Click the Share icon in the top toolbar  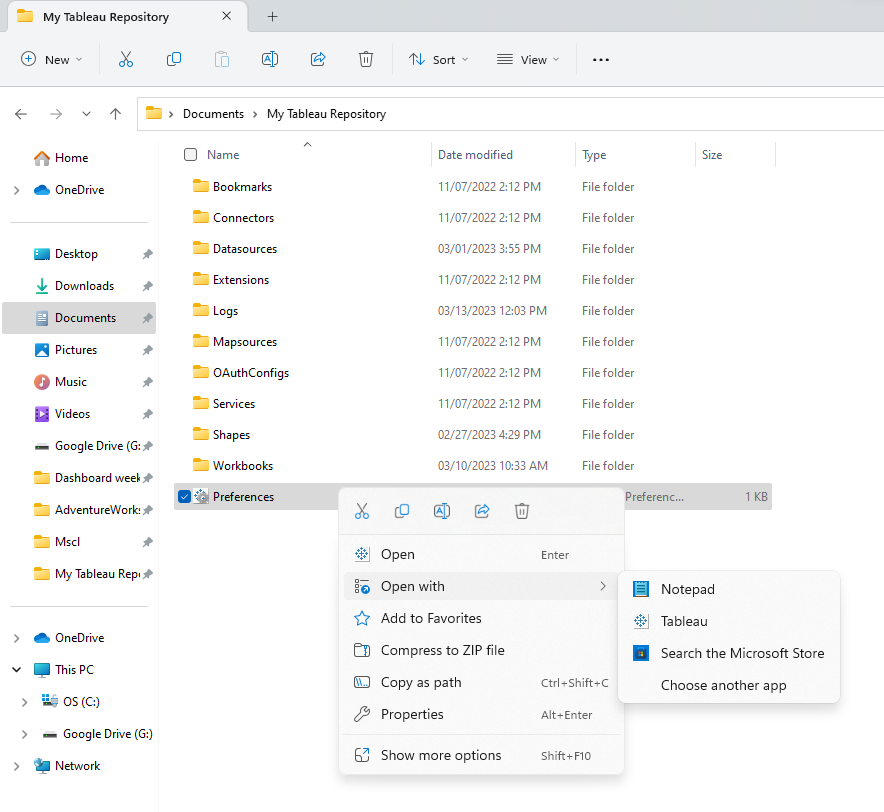tap(318, 60)
